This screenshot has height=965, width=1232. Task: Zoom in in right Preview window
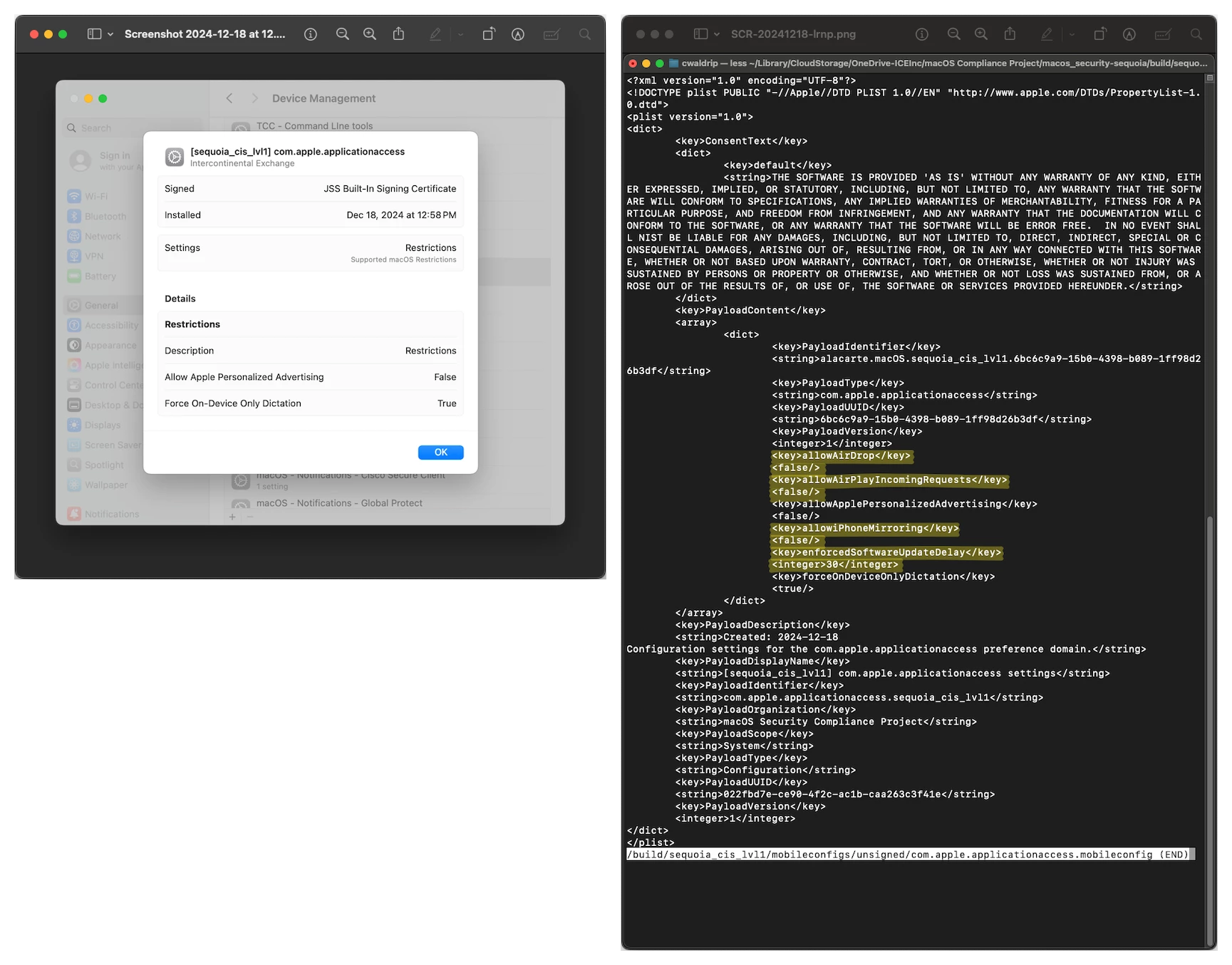(981, 34)
